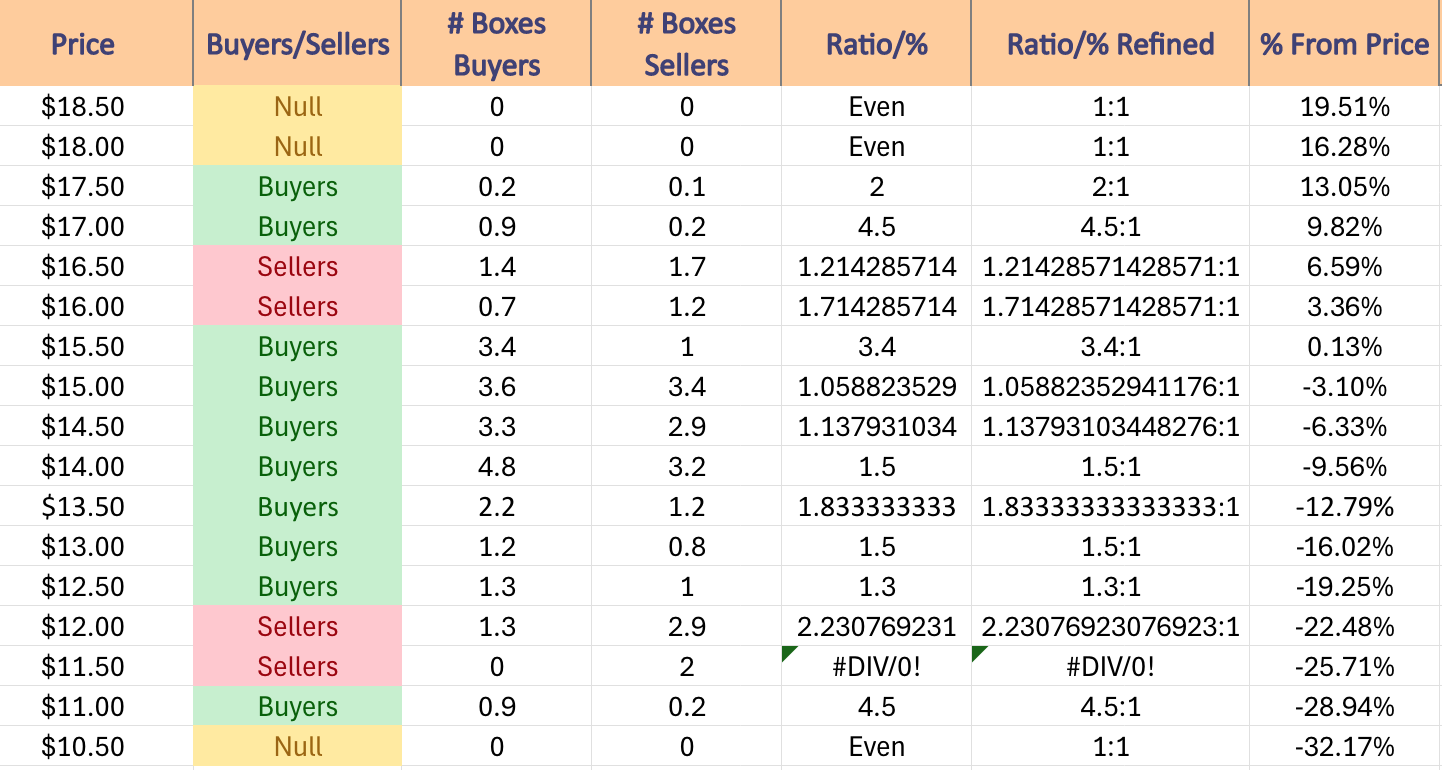Click the $14.50 price cell
1442x770 pixels.
click(x=97, y=427)
